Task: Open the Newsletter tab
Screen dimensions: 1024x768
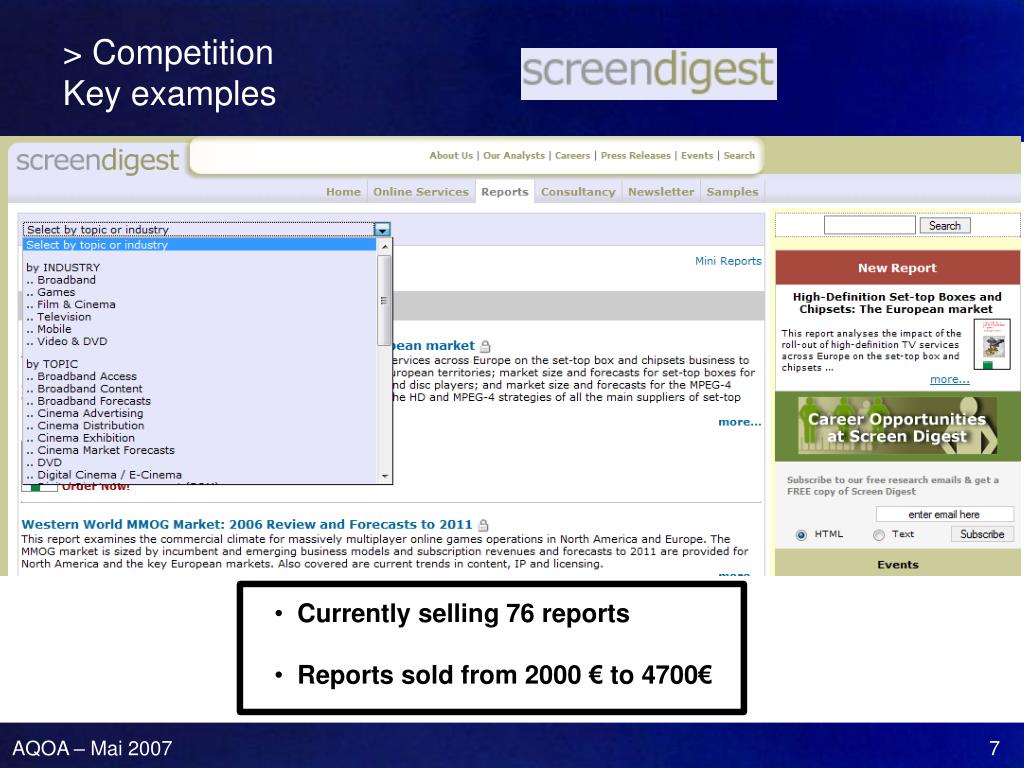Action: coord(661,192)
